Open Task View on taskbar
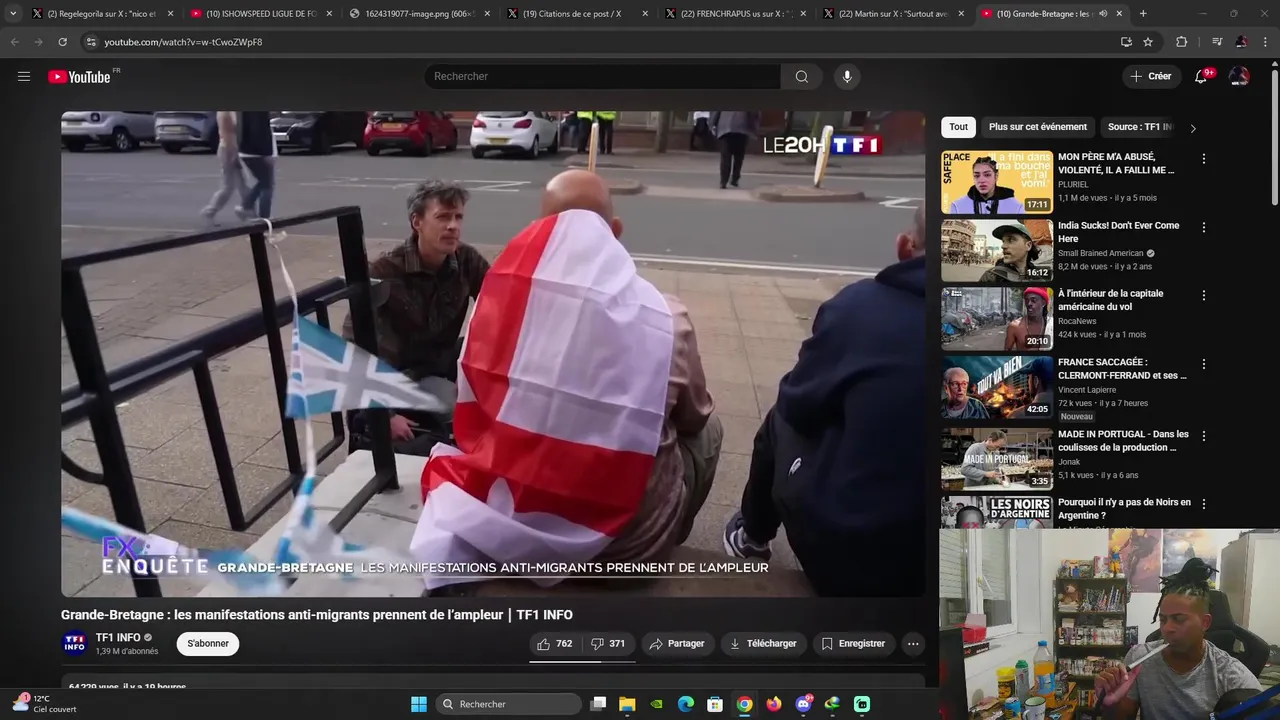This screenshot has width=1280, height=720. (598, 704)
